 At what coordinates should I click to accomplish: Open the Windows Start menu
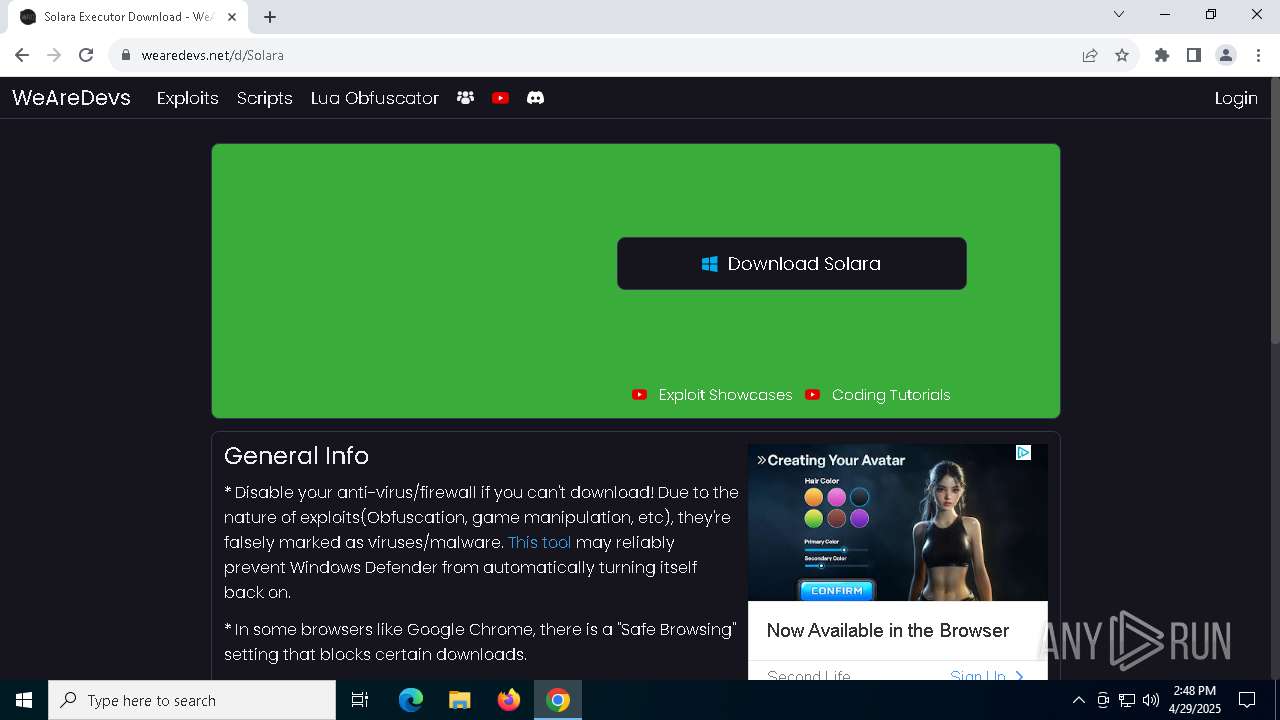click(24, 700)
